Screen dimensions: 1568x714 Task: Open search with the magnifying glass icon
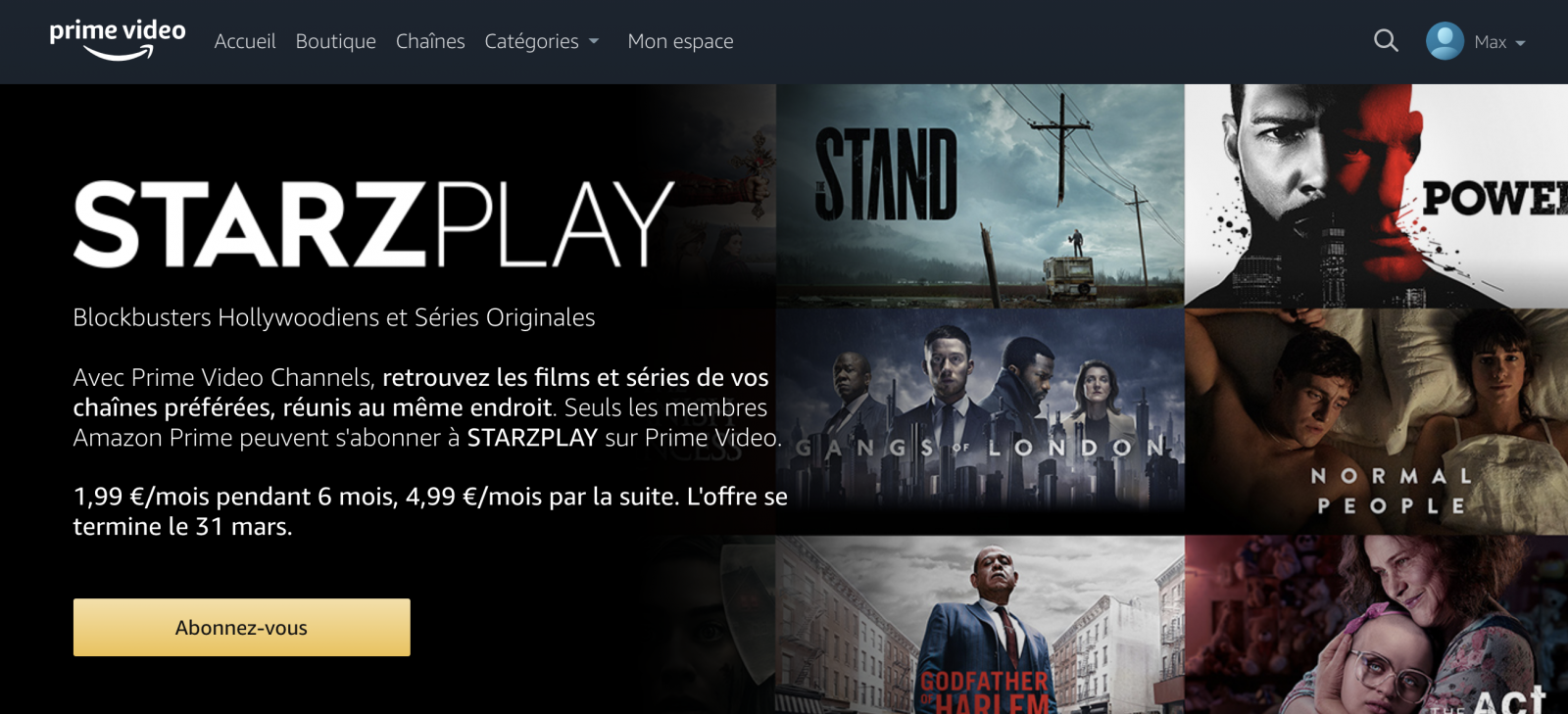(x=1386, y=41)
